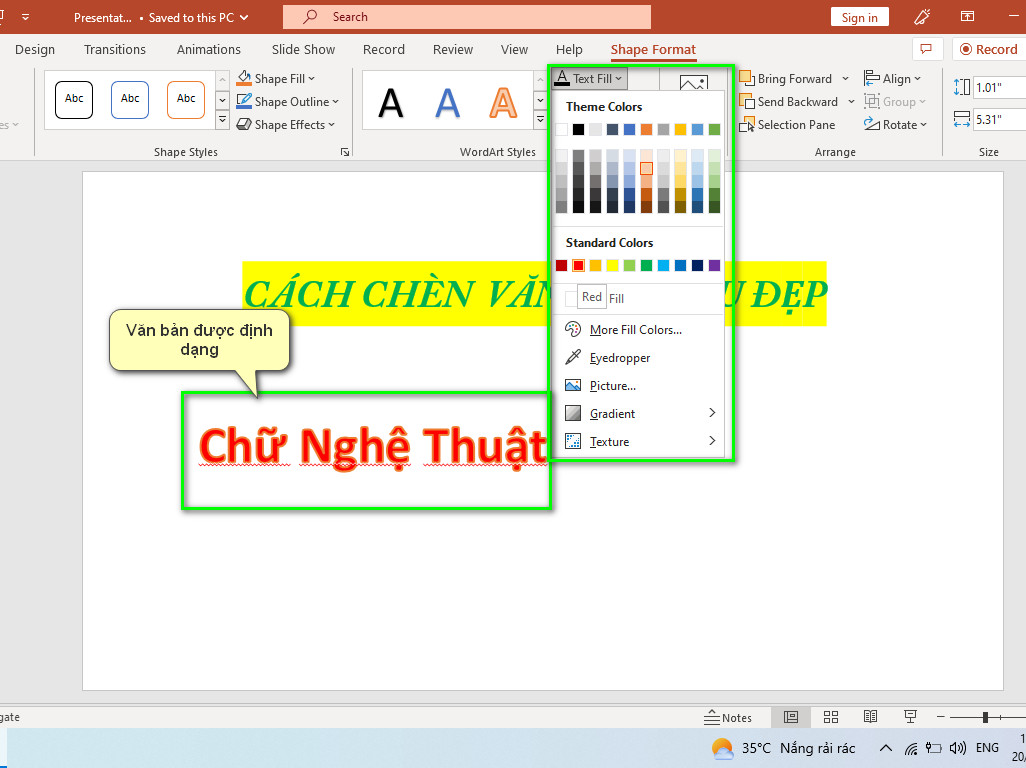Apply the blue outline Abc shape style
Image resolution: width=1026 pixels, height=768 pixels.
point(130,99)
